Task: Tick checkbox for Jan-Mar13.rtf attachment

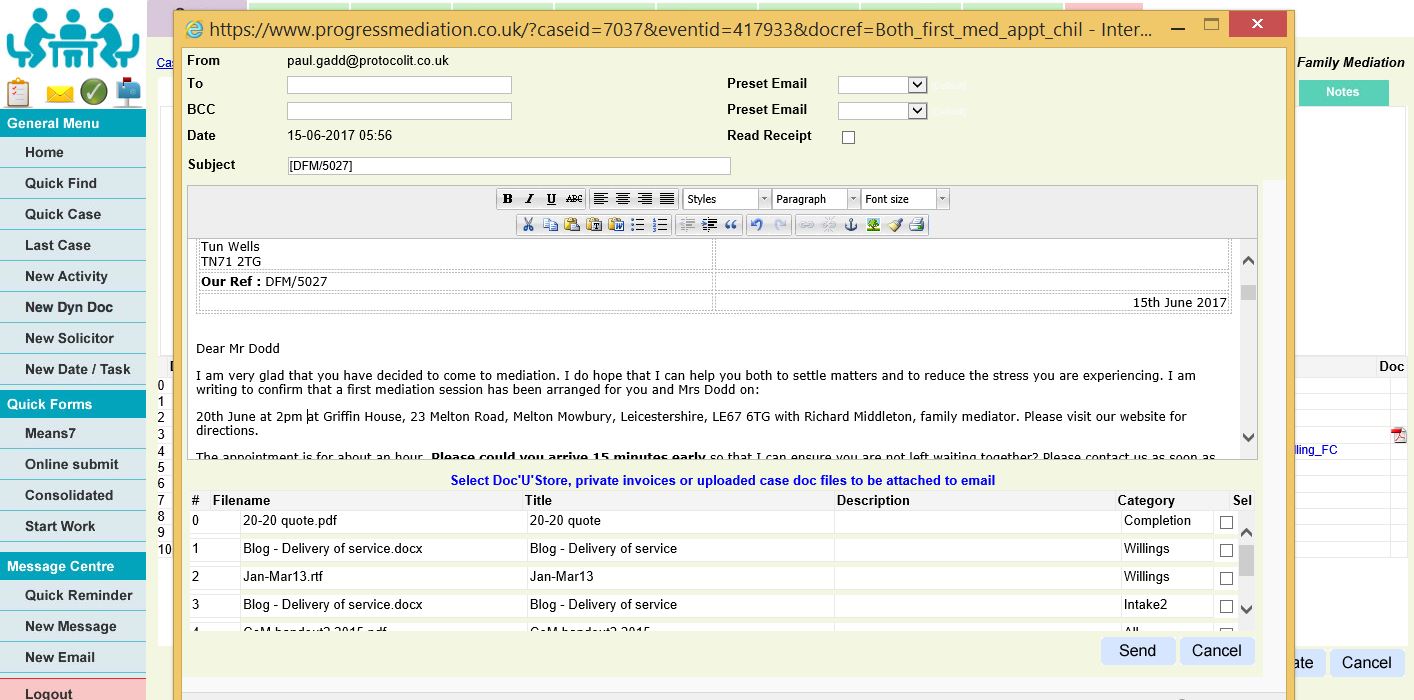Action: click(x=1226, y=578)
